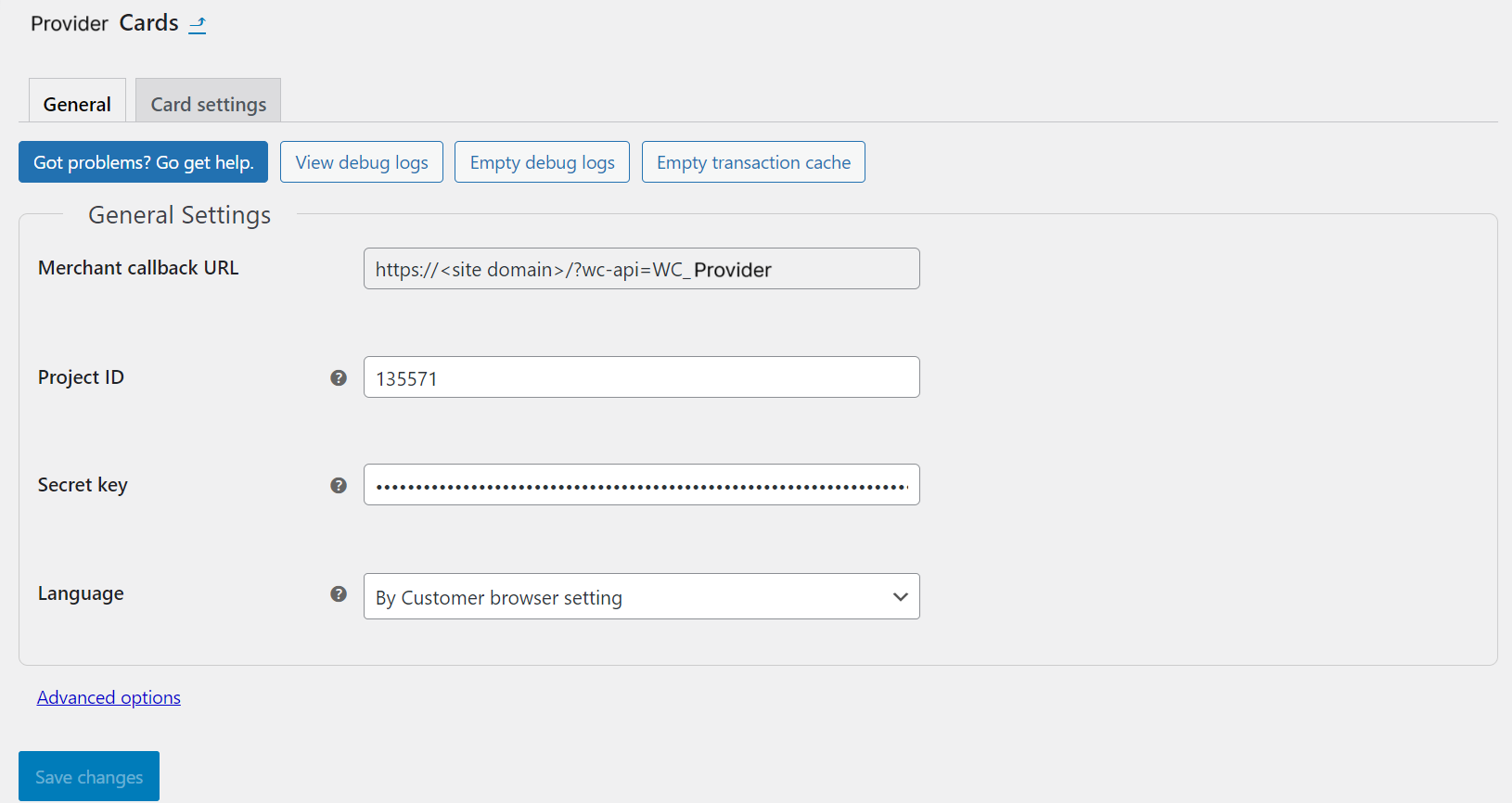The height and width of the screenshot is (803, 1512).
Task: Click the Secret key label text
Action: tap(83, 485)
